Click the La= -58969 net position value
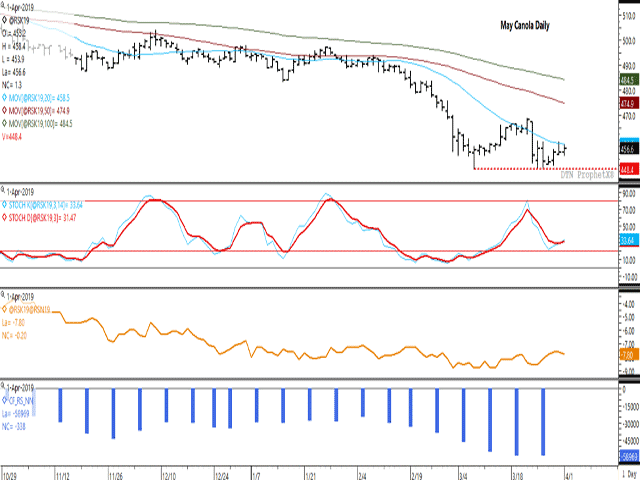 pyautogui.click(x=16, y=414)
